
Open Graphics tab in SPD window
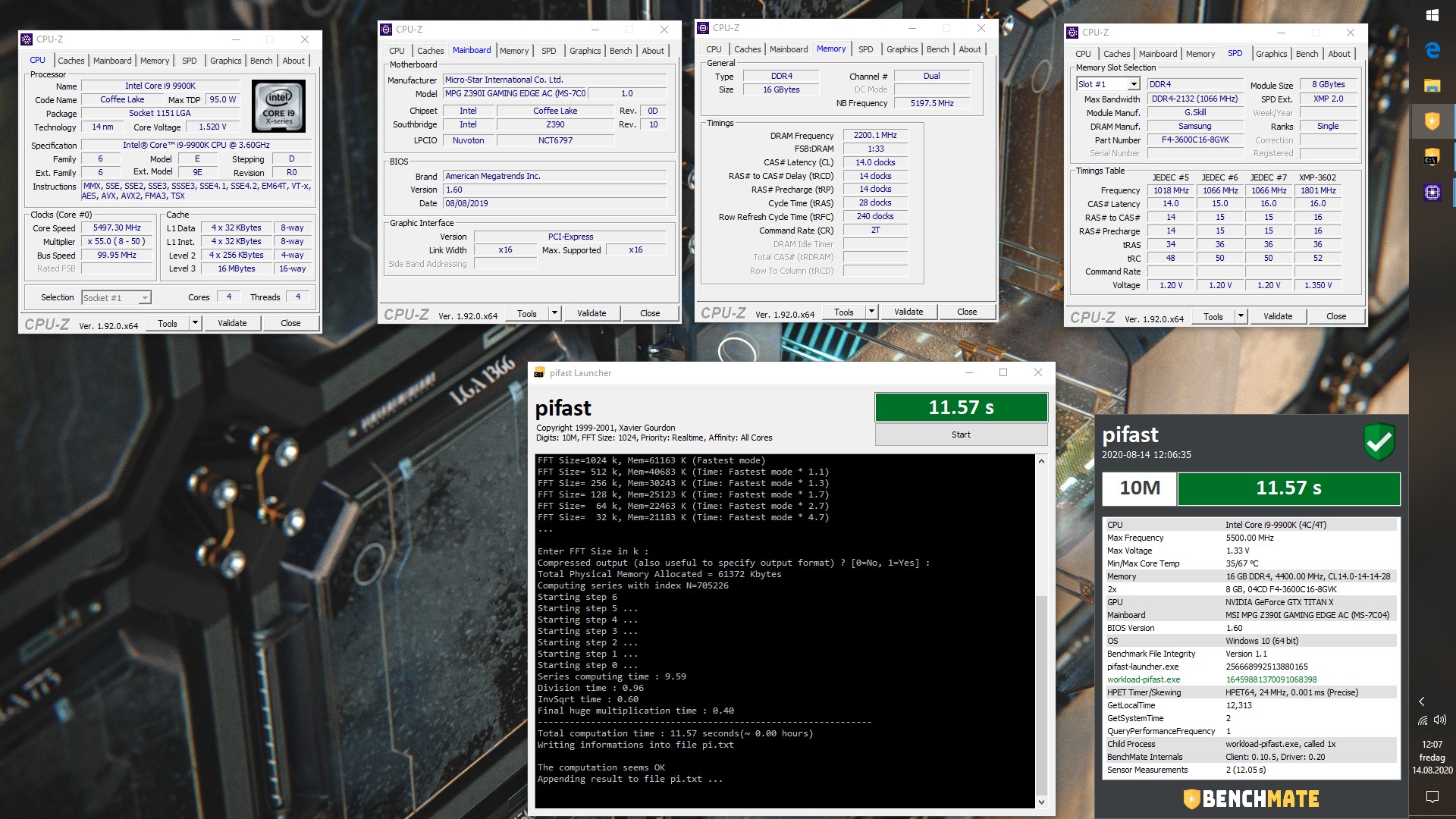[x=1271, y=54]
